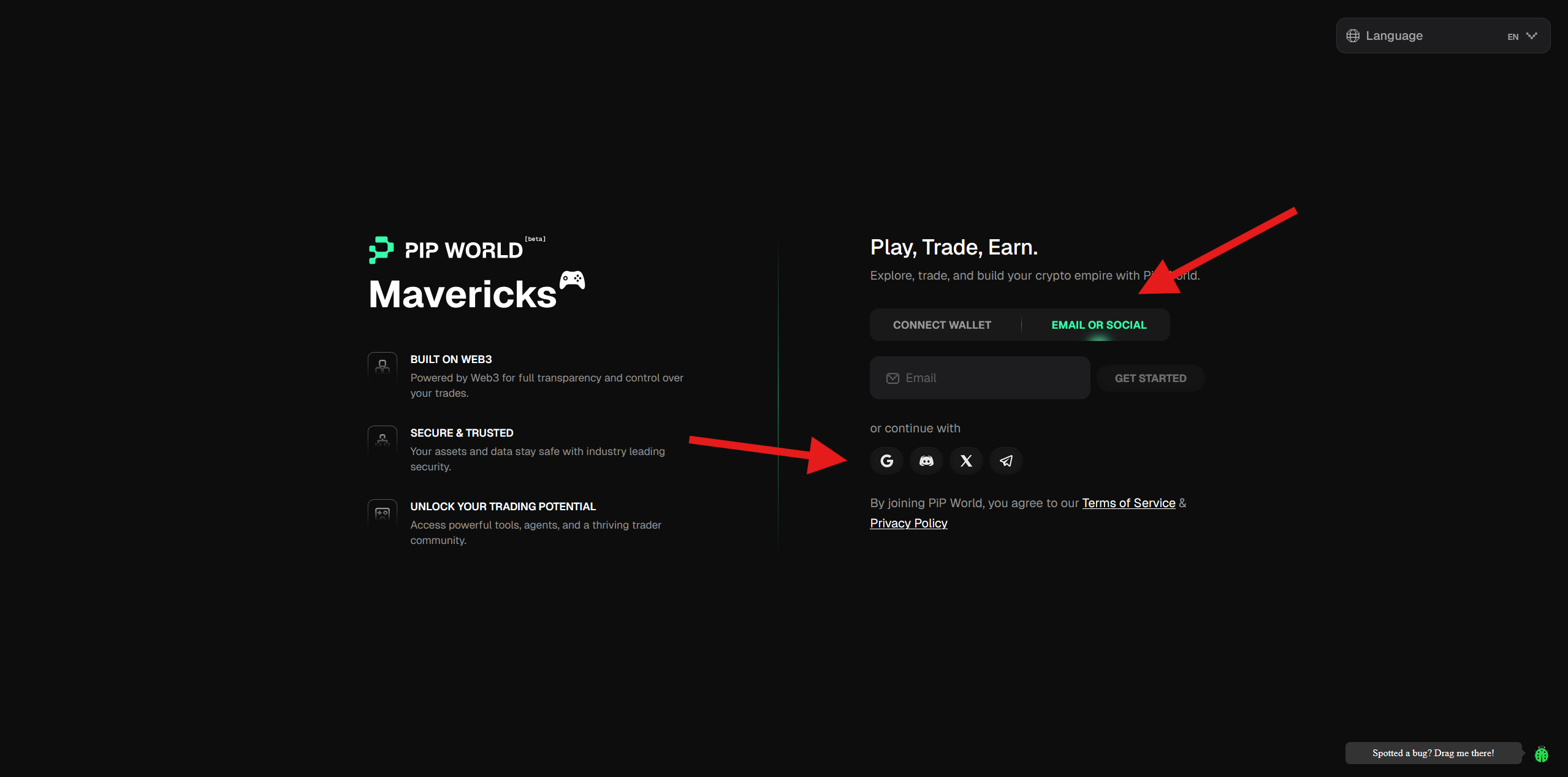
Task: Open the Language dropdown
Action: [x=1443, y=36]
